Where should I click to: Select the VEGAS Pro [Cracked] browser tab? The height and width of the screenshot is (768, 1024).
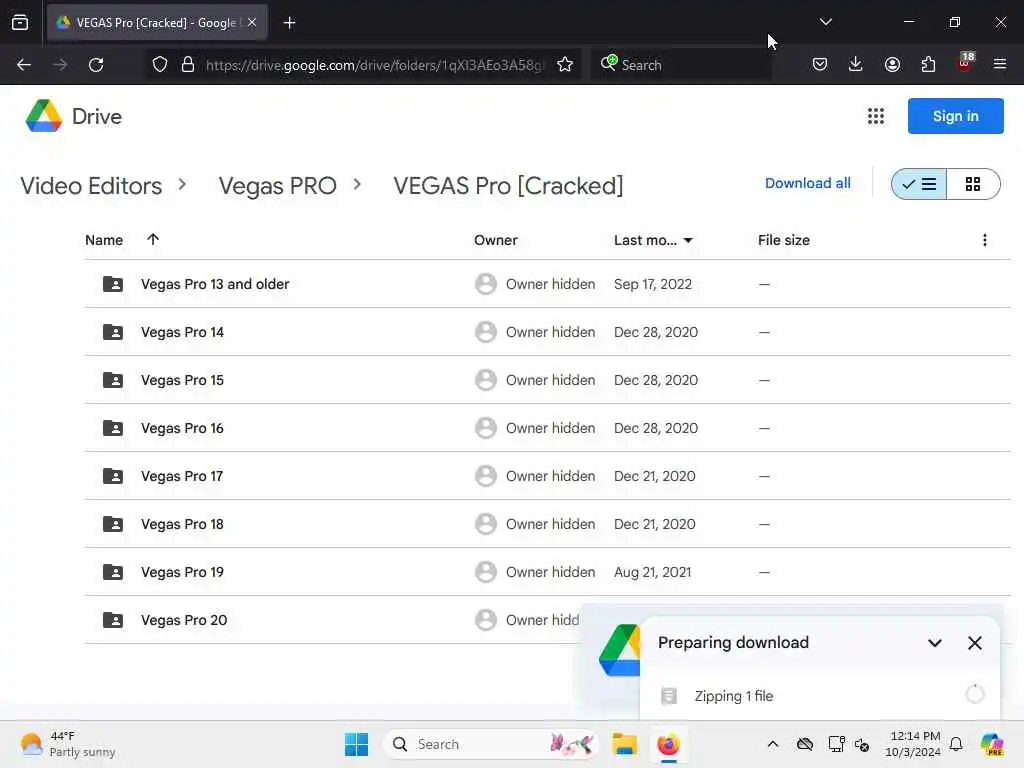coord(157,23)
